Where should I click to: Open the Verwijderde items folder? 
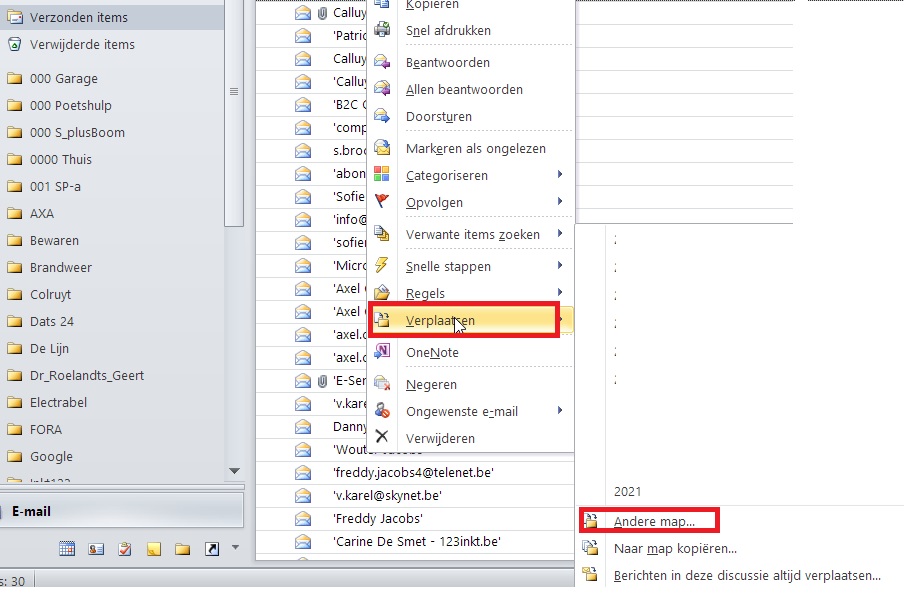click(82, 44)
